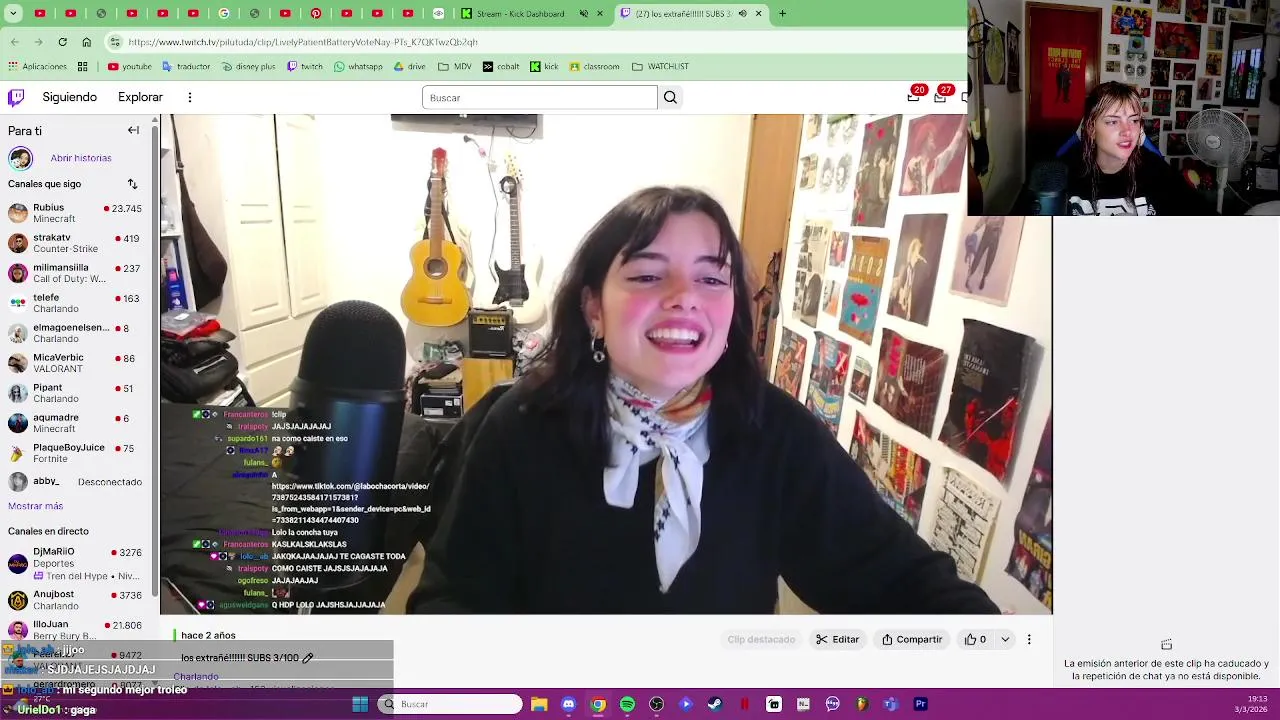Open the kick bookmark
The image size is (1280, 720).
point(544,67)
